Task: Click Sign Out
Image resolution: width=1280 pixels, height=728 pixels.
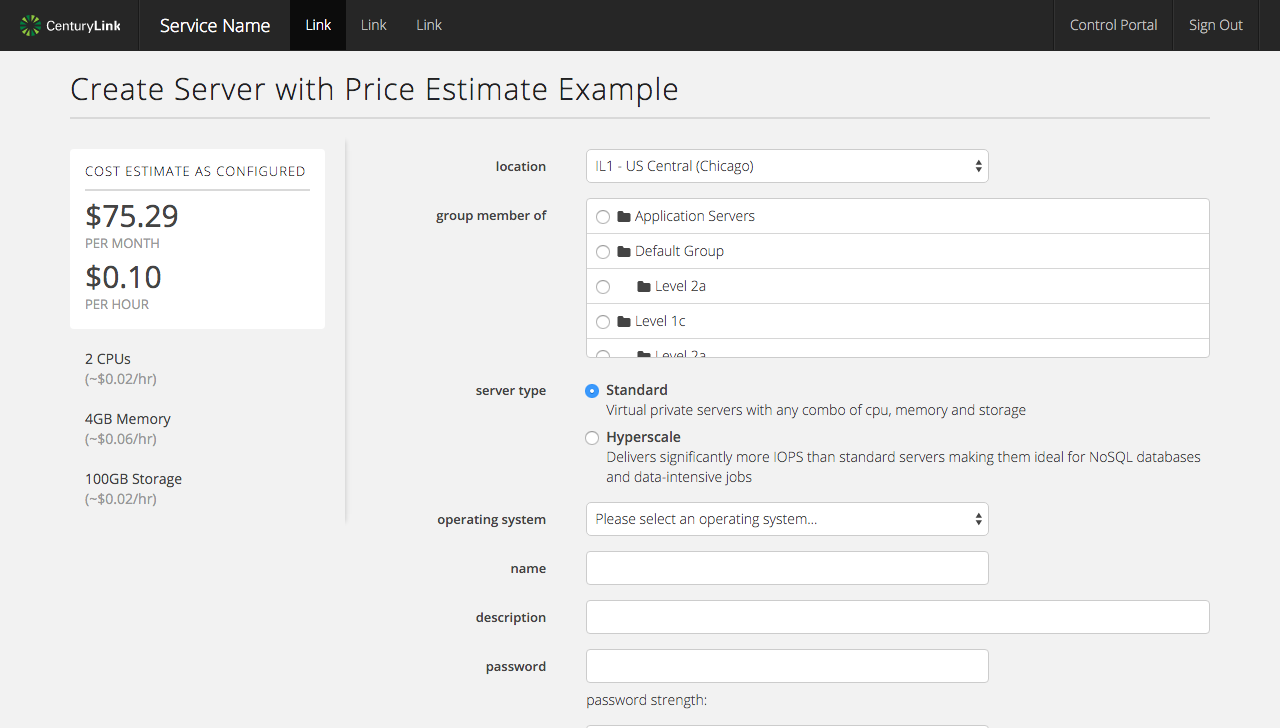Action: [1216, 25]
